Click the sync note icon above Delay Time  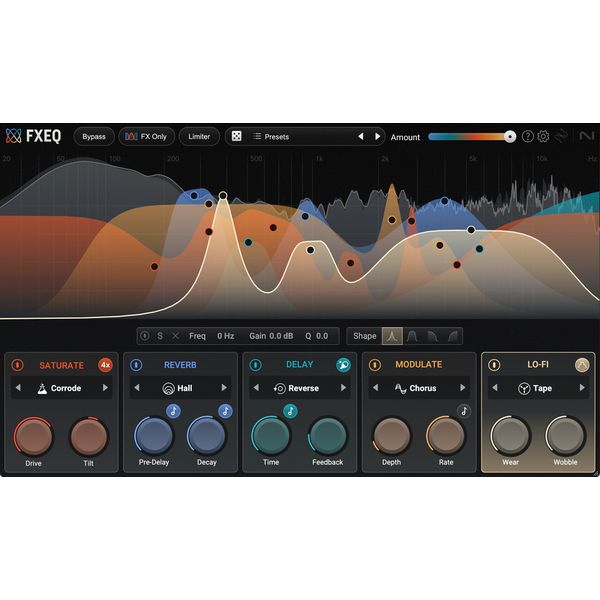coord(290,411)
